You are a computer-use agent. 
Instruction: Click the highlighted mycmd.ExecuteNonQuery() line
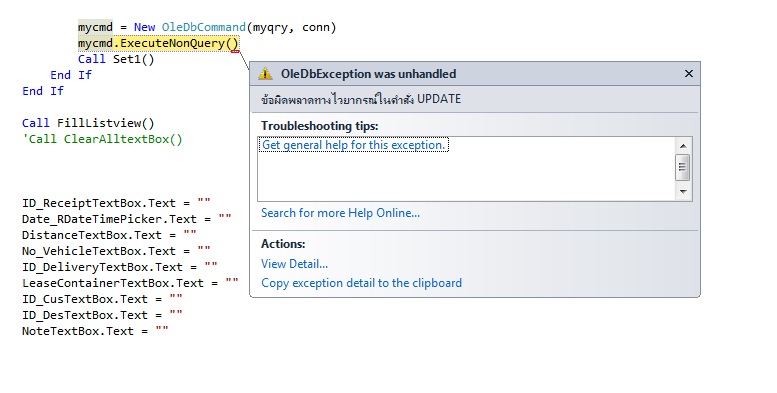158,43
